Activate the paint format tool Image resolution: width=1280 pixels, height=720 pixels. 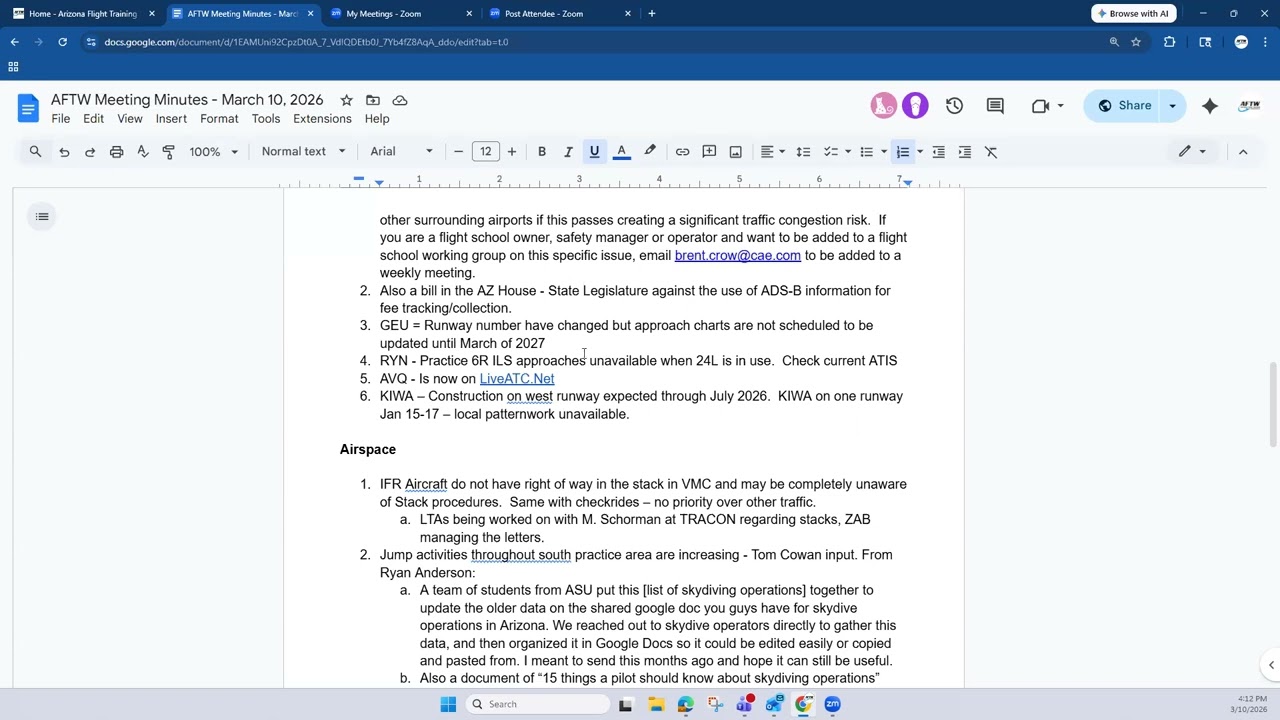pos(168,152)
